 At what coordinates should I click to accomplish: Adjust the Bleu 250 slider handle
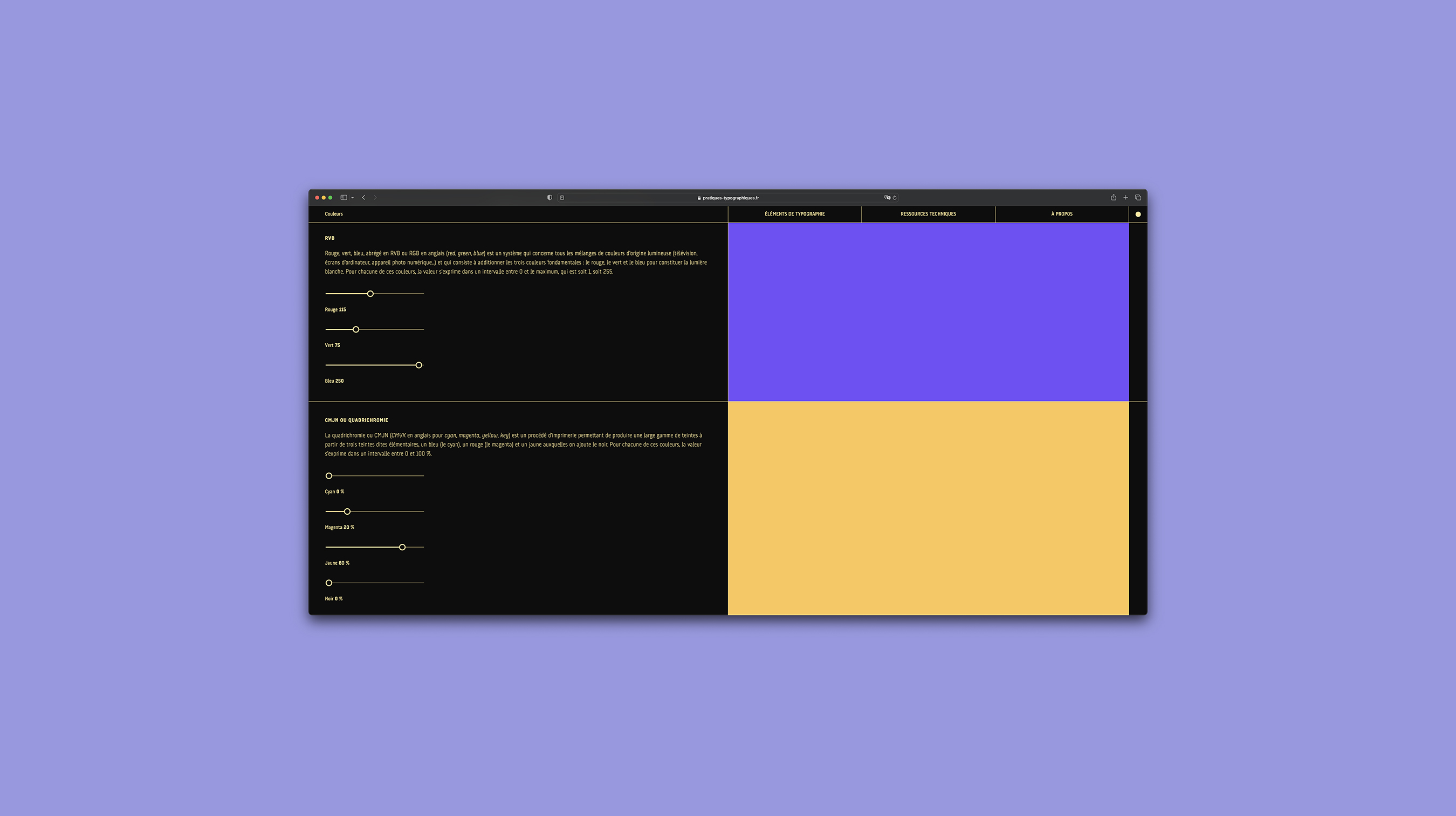[x=419, y=365]
